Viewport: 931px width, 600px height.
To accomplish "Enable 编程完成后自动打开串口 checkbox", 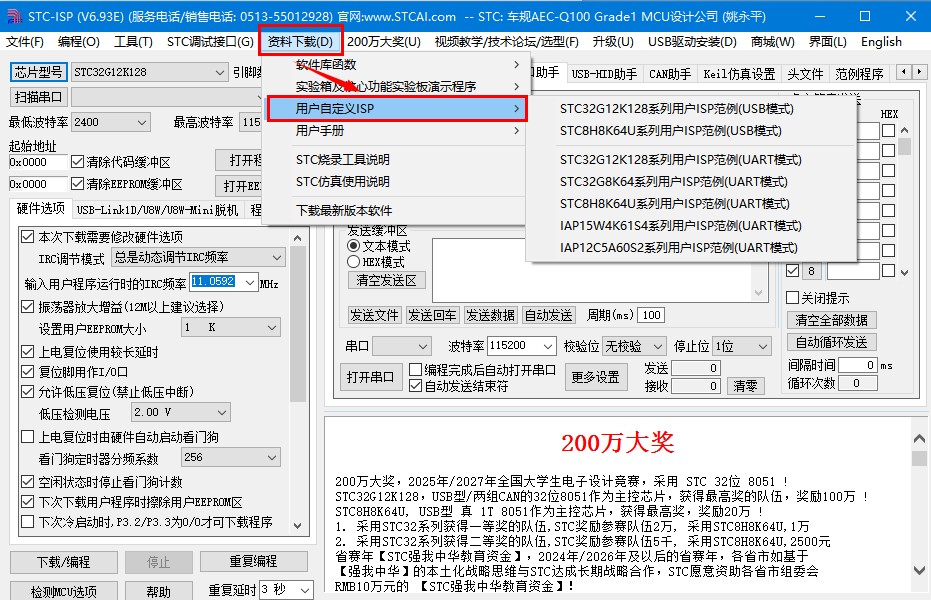I will pyautogui.click(x=416, y=370).
